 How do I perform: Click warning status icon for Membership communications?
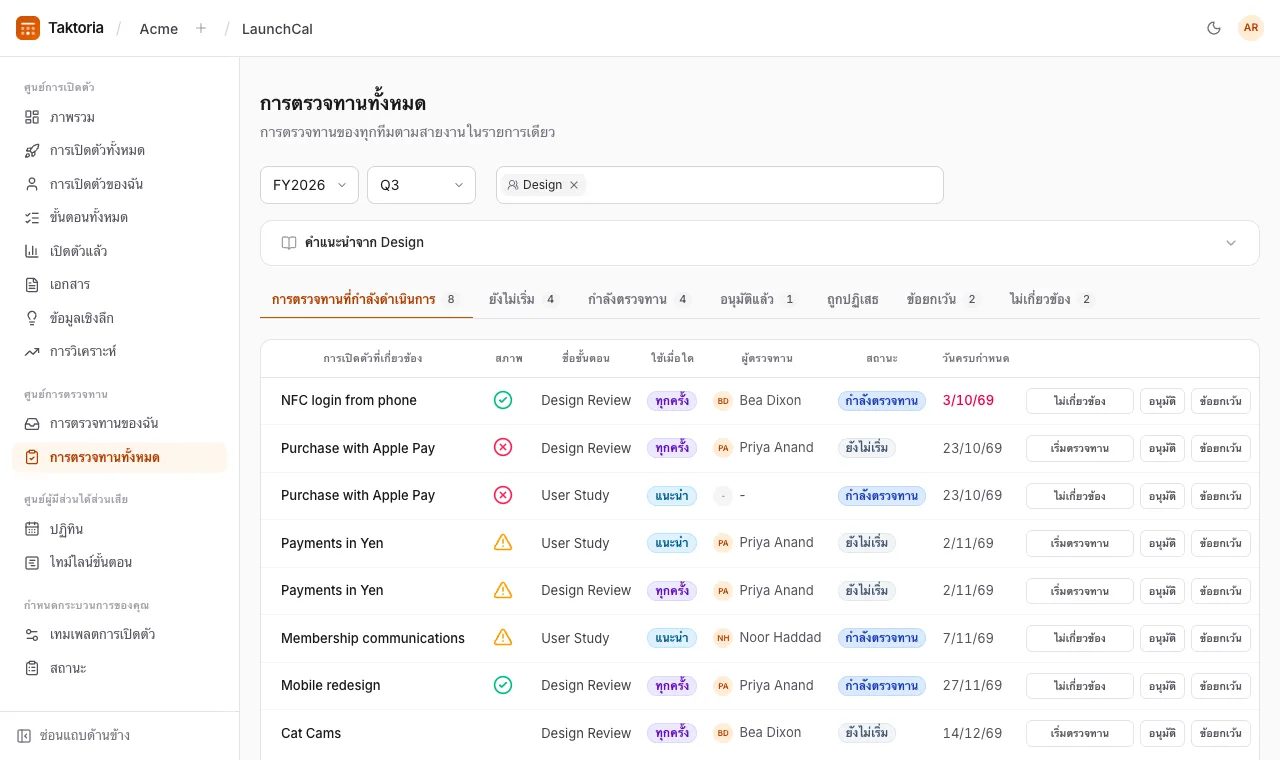point(503,637)
